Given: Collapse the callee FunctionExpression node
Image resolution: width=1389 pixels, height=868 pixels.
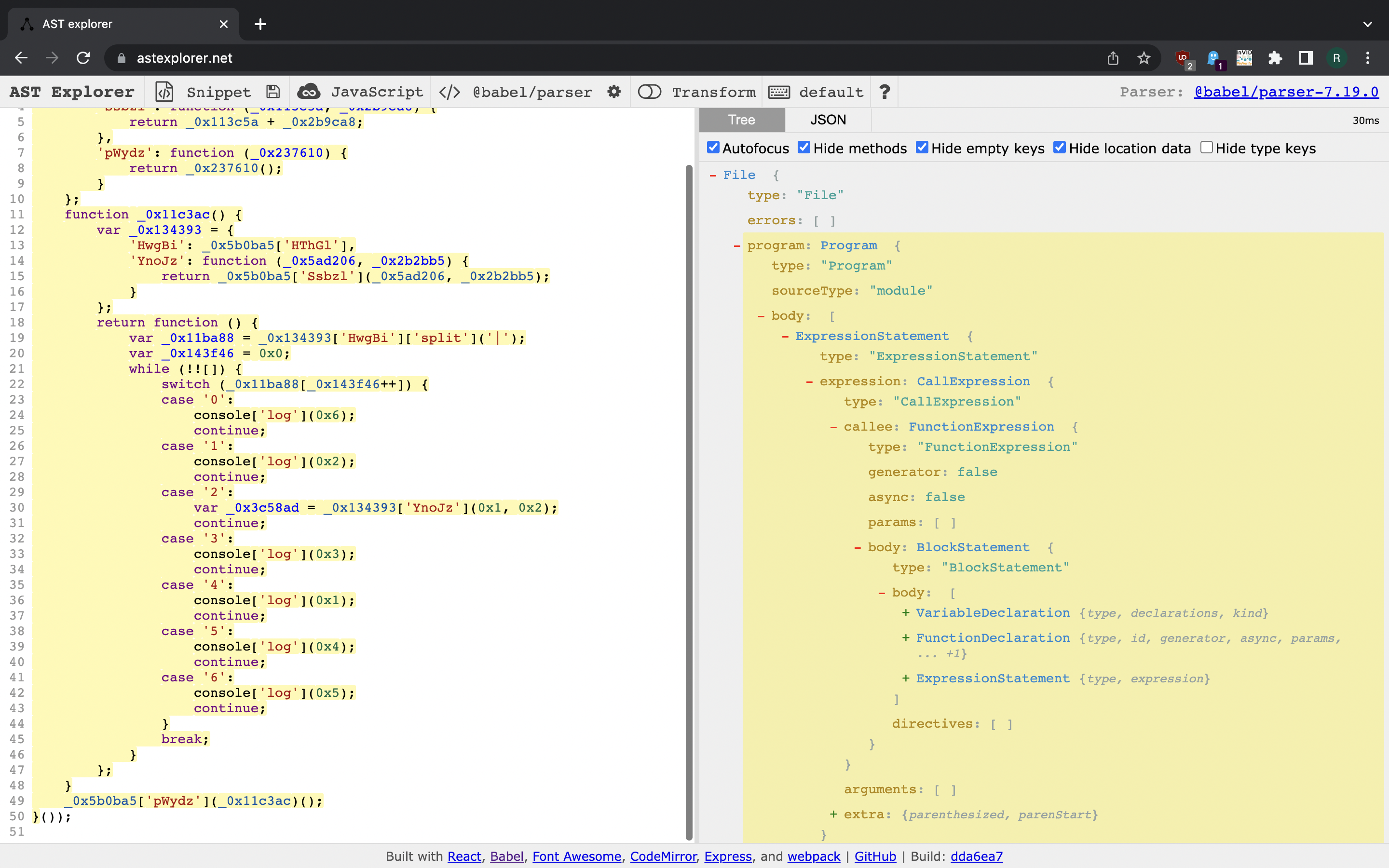Looking at the screenshot, I should [x=833, y=427].
